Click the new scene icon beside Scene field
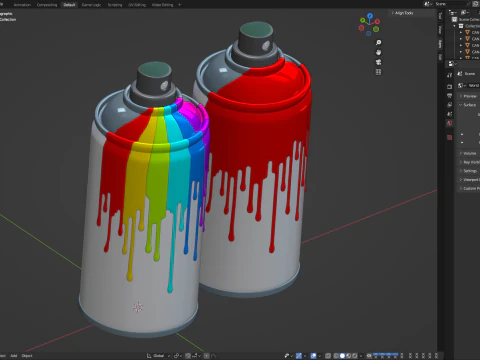 click(476, 4)
